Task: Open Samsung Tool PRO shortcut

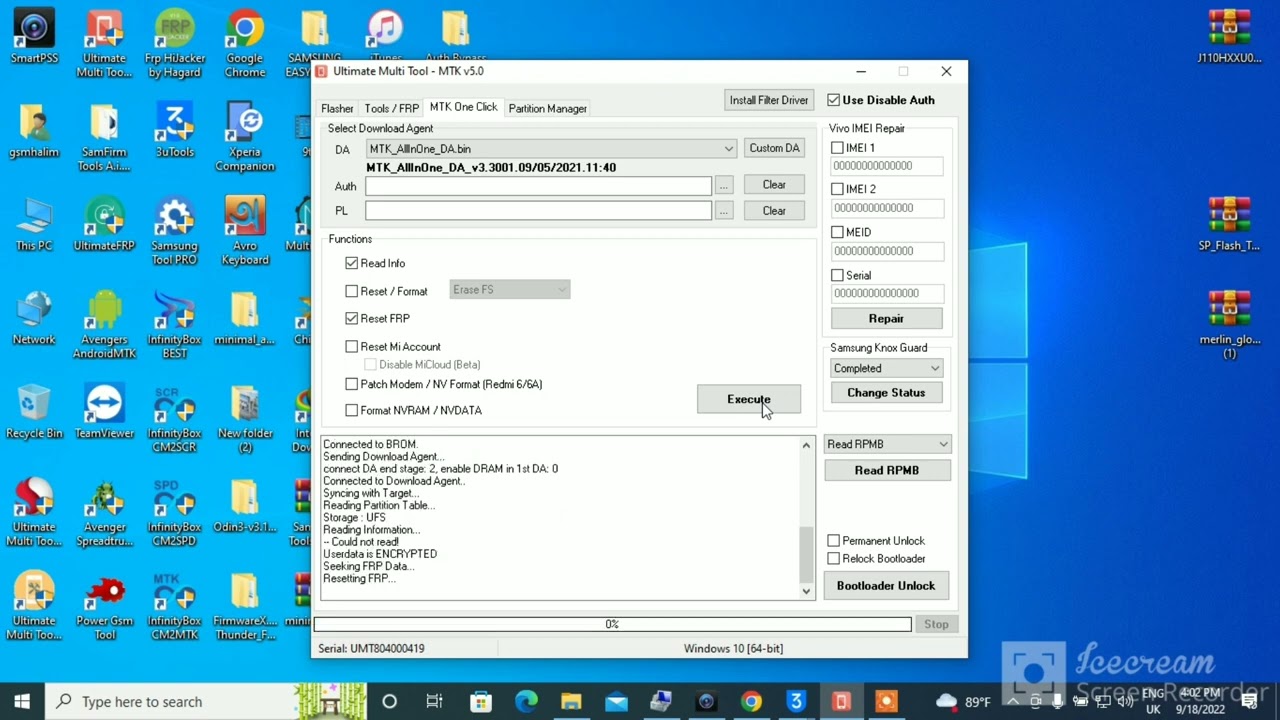Action: [174, 232]
